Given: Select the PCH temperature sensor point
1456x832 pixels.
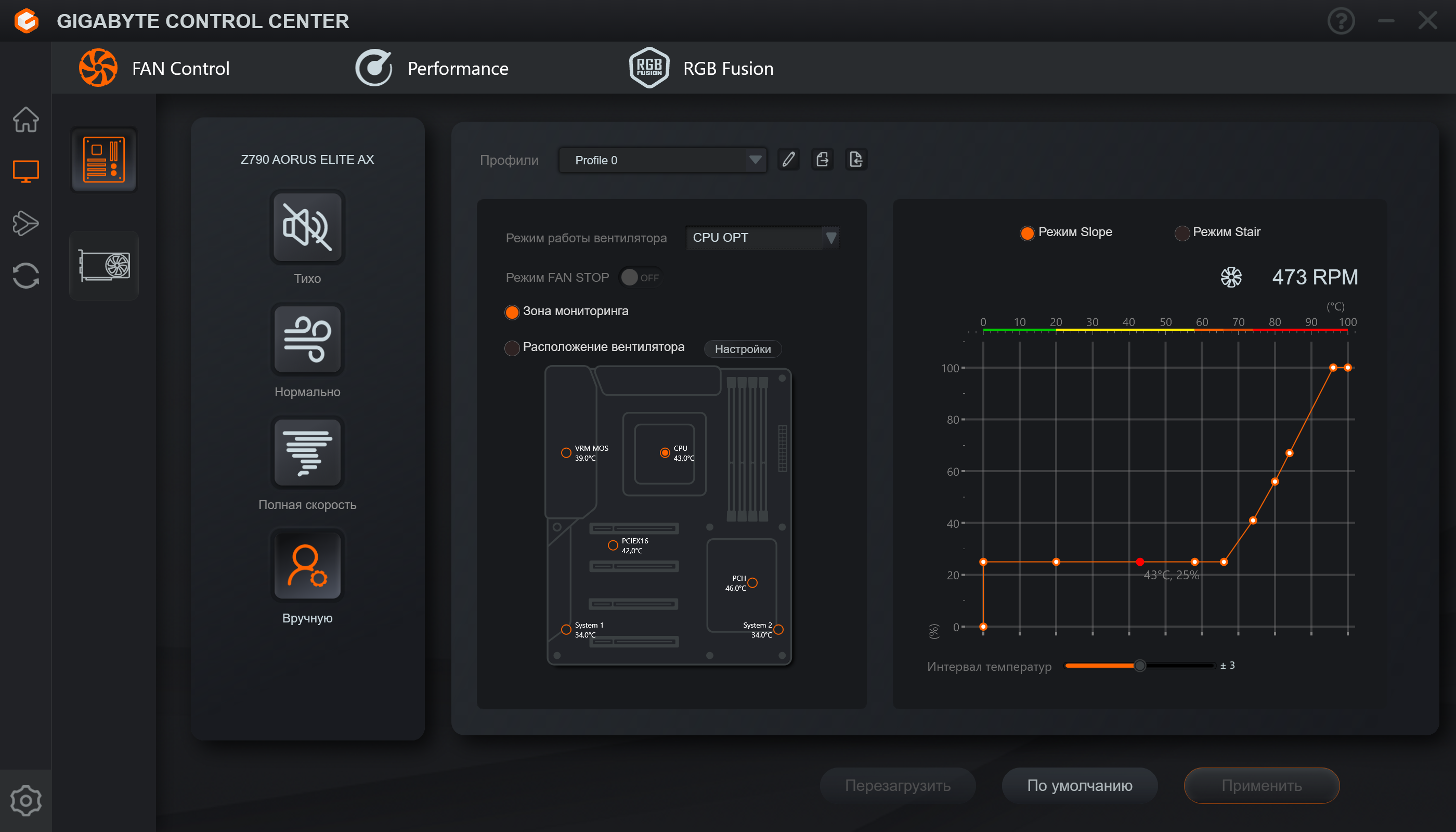Looking at the screenshot, I should (752, 583).
